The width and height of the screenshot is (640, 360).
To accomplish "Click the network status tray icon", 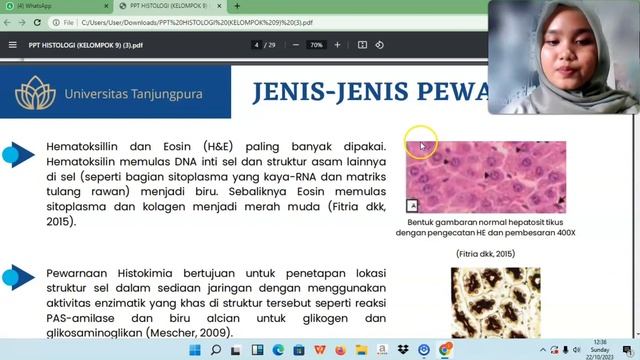I will click(x=554, y=350).
